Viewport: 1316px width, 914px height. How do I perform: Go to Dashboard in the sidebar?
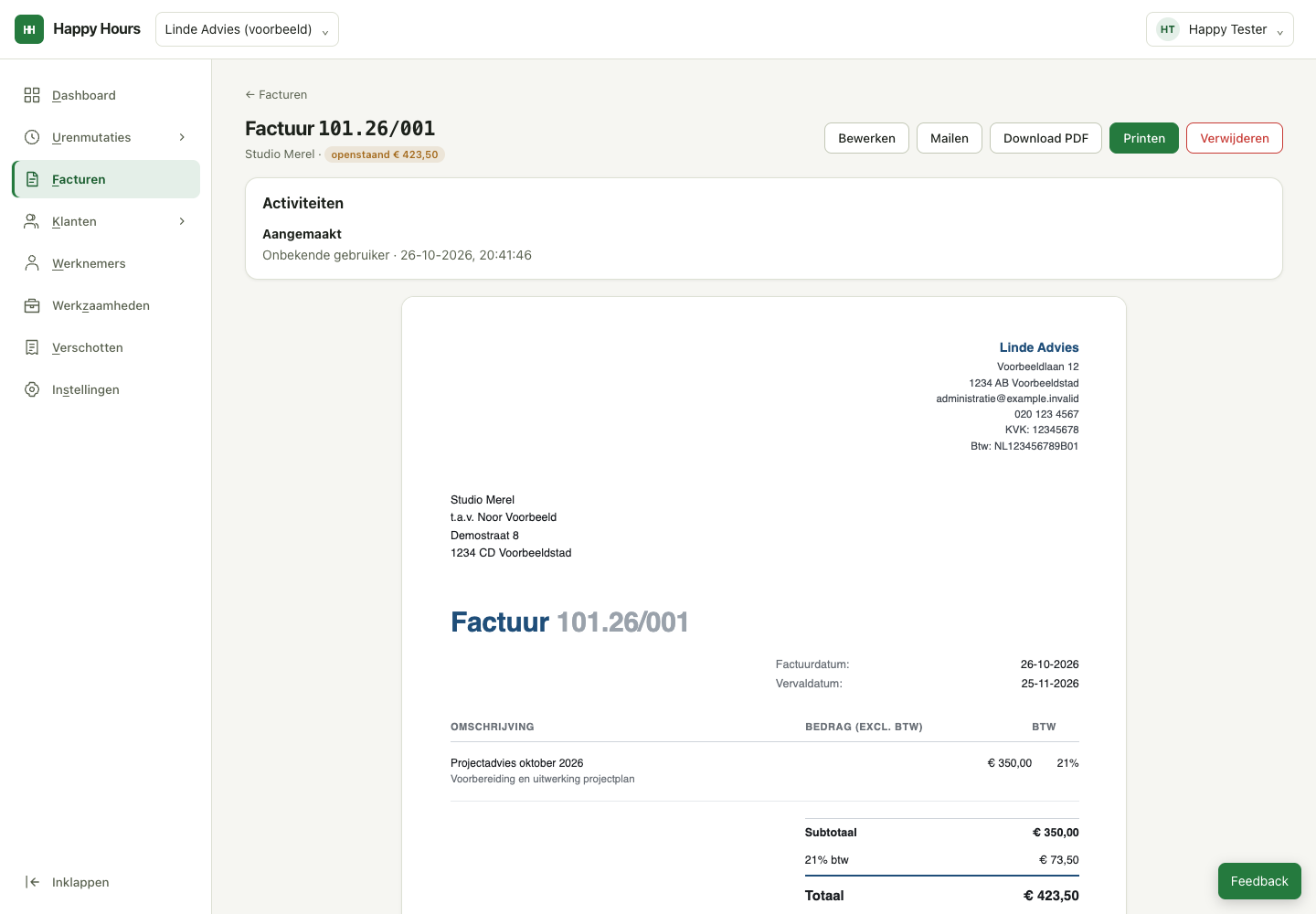point(106,95)
